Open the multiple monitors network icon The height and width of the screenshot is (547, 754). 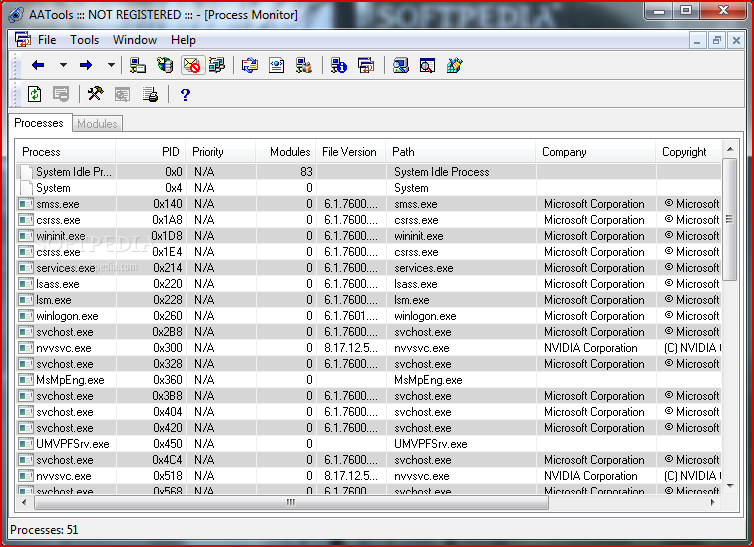click(x=217, y=65)
